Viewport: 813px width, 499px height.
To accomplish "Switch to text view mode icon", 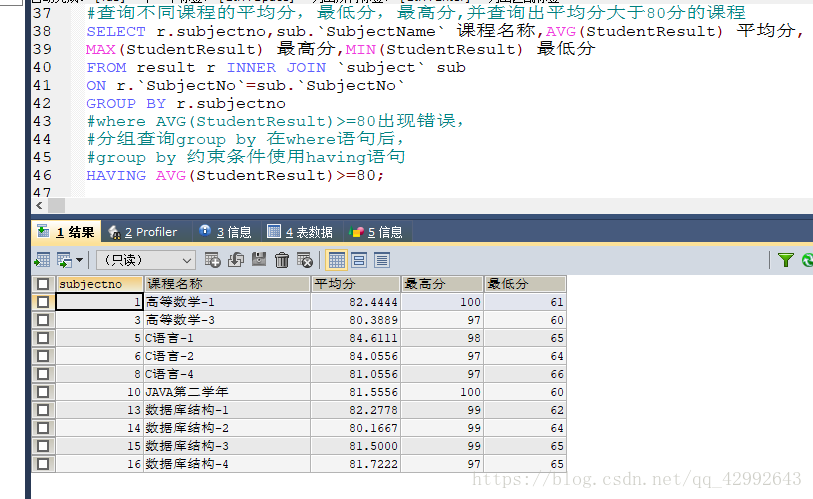I will coord(382,260).
